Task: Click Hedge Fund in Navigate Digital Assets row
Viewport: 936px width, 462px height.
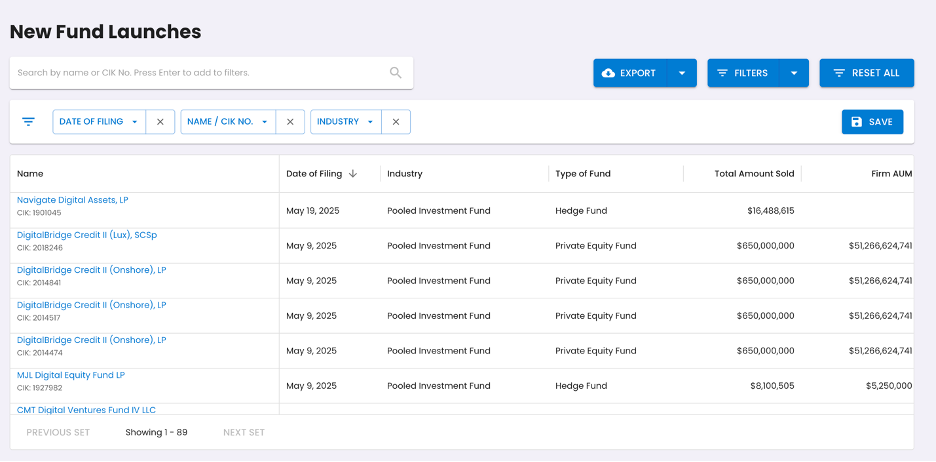Action: coord(581,211)
